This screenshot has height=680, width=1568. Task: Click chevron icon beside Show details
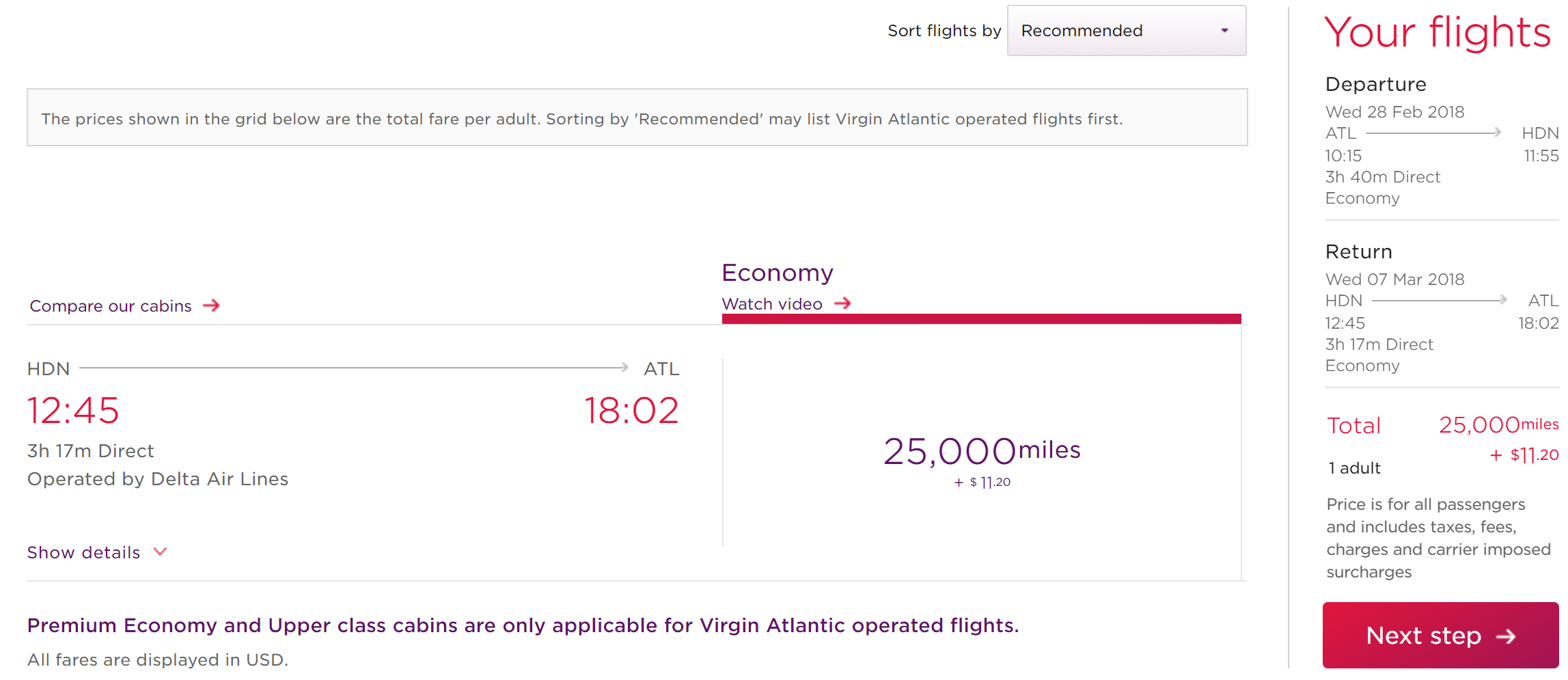[161, 552]
